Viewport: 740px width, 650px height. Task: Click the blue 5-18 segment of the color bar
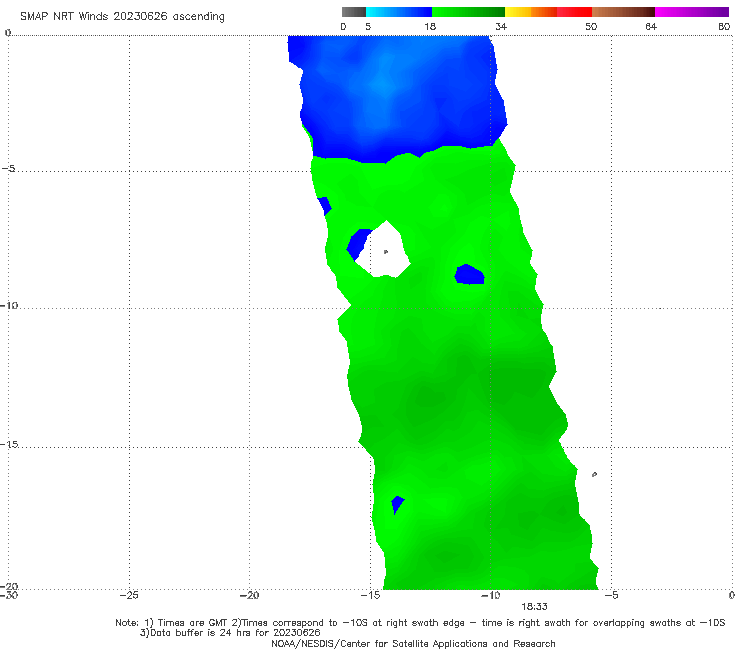coord(399,12)
